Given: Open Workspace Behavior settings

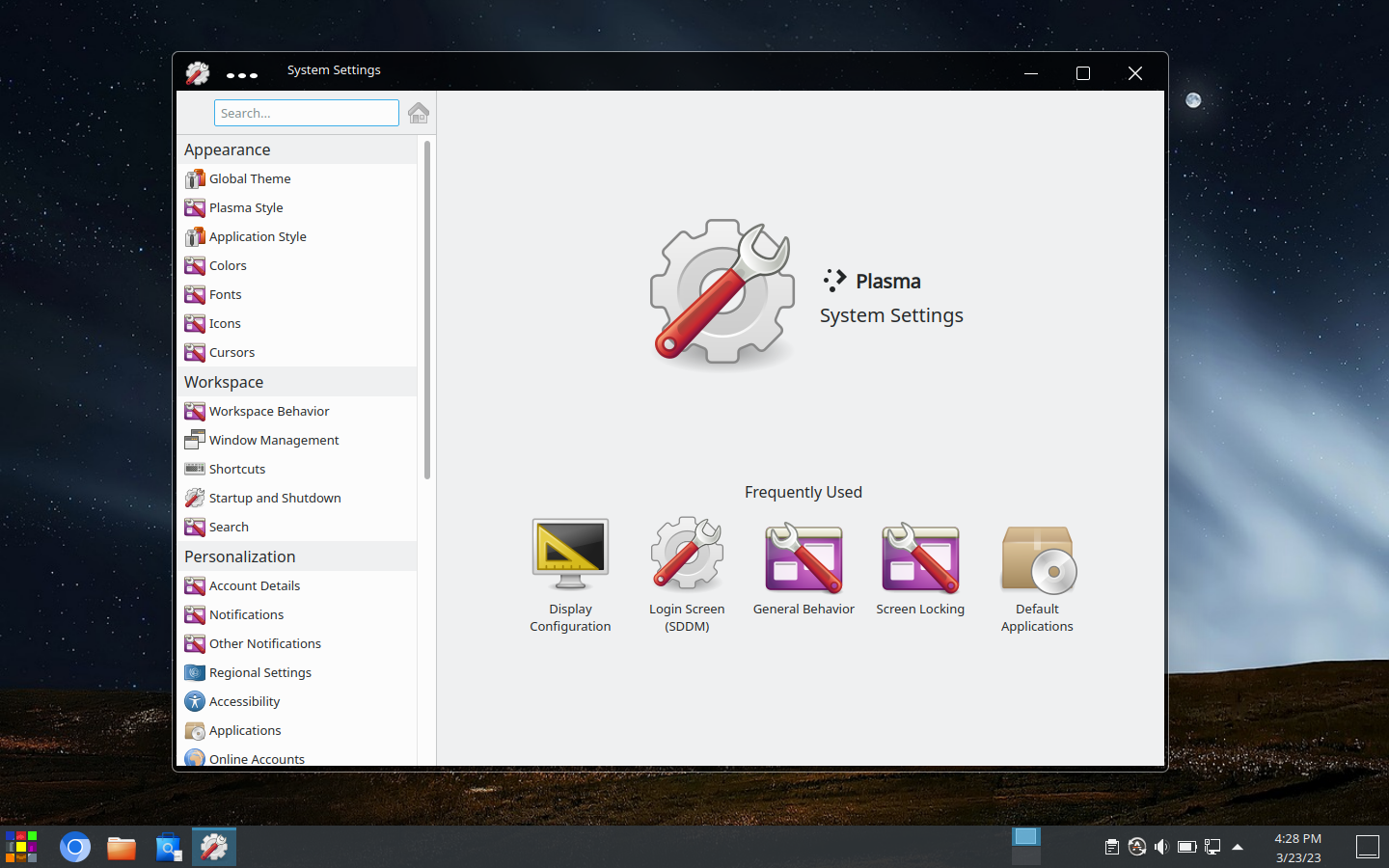Looking at the screenshot, I should click(299, 411).
